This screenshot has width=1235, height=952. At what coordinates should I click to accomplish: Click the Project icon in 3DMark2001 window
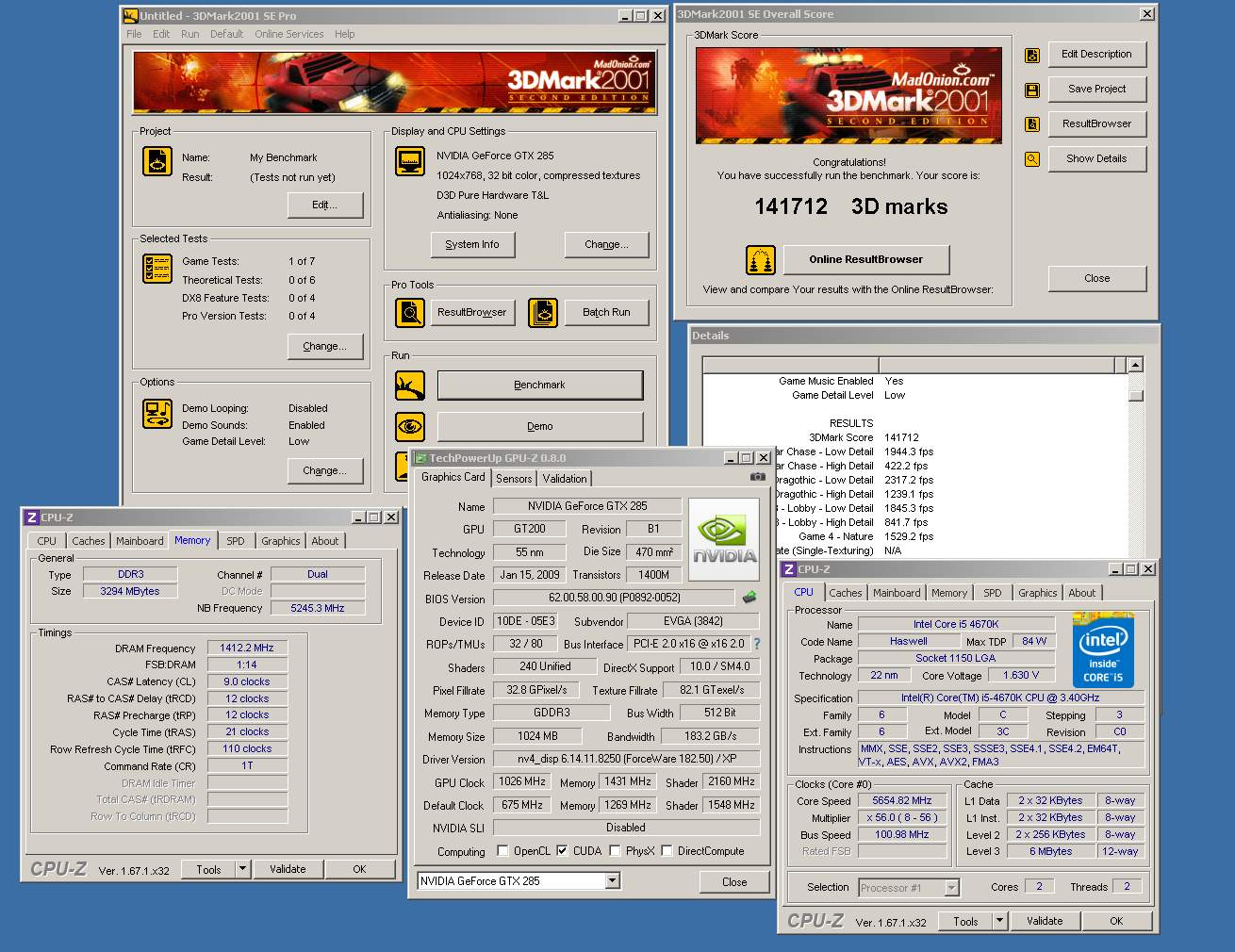(157, 161)
